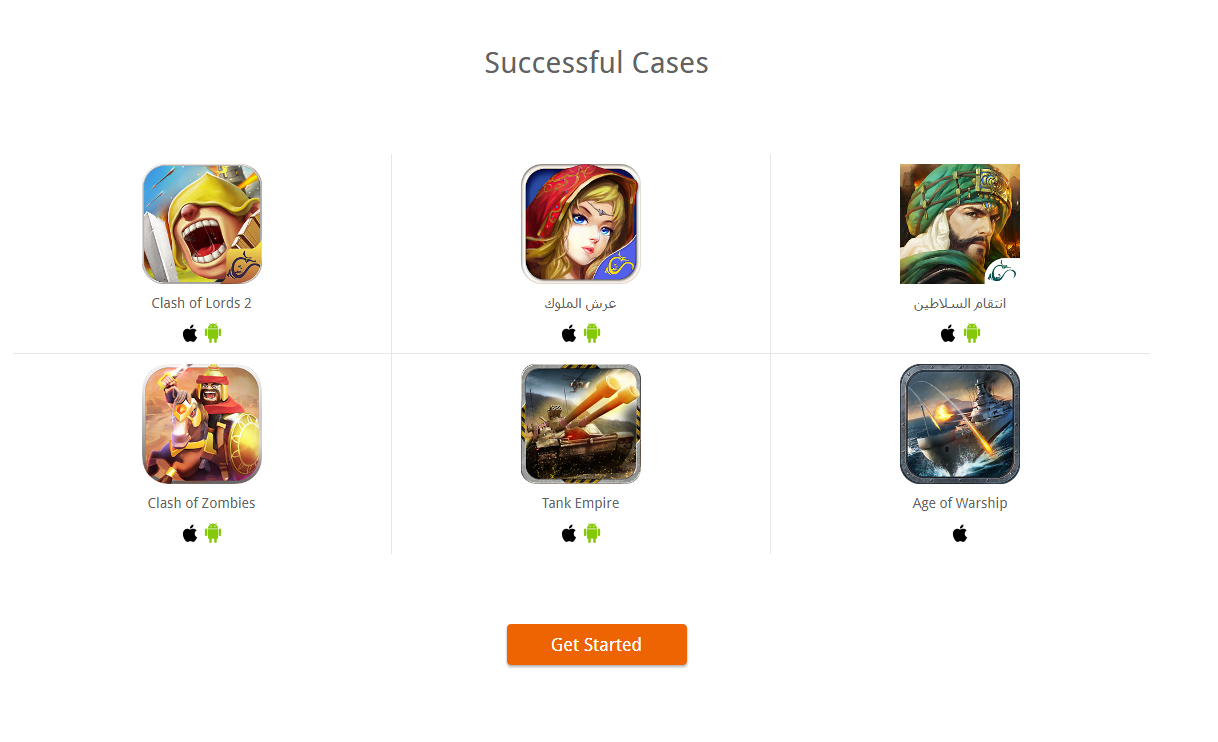
Task: Click the orange Get Started button
Action: [597, 644]
